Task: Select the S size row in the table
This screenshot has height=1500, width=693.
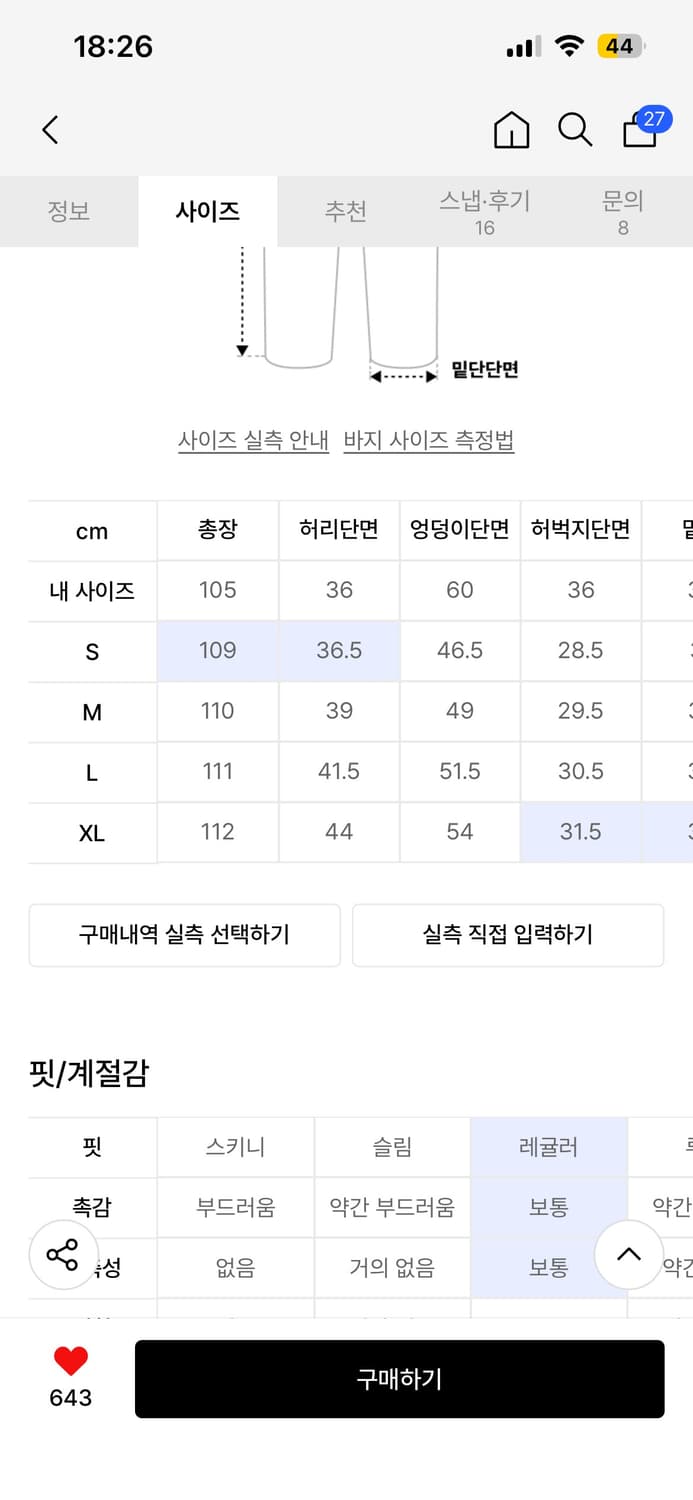Action: [x=91, y=651]
